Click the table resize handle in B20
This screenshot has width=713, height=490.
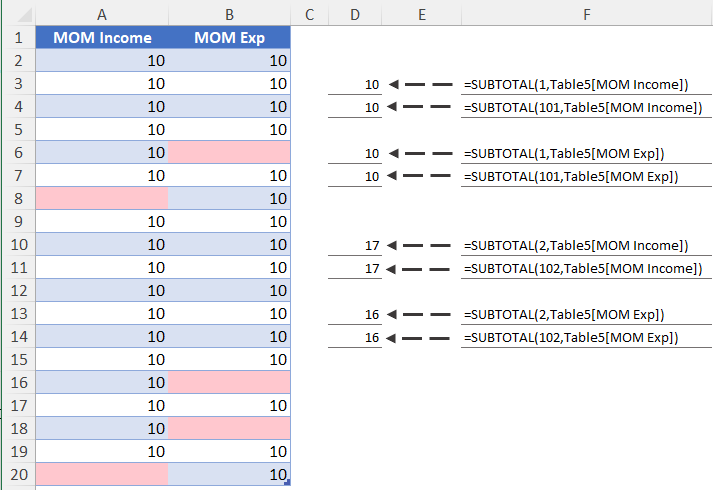pyautogui.click(x=287, y=482)
